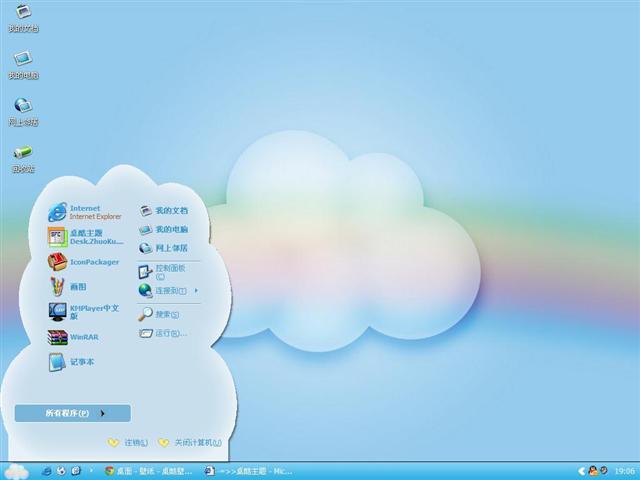Open 我的电脑 in start menu right column
The width and height of the screenshot is (640, 480).
[x=164, y=229]
